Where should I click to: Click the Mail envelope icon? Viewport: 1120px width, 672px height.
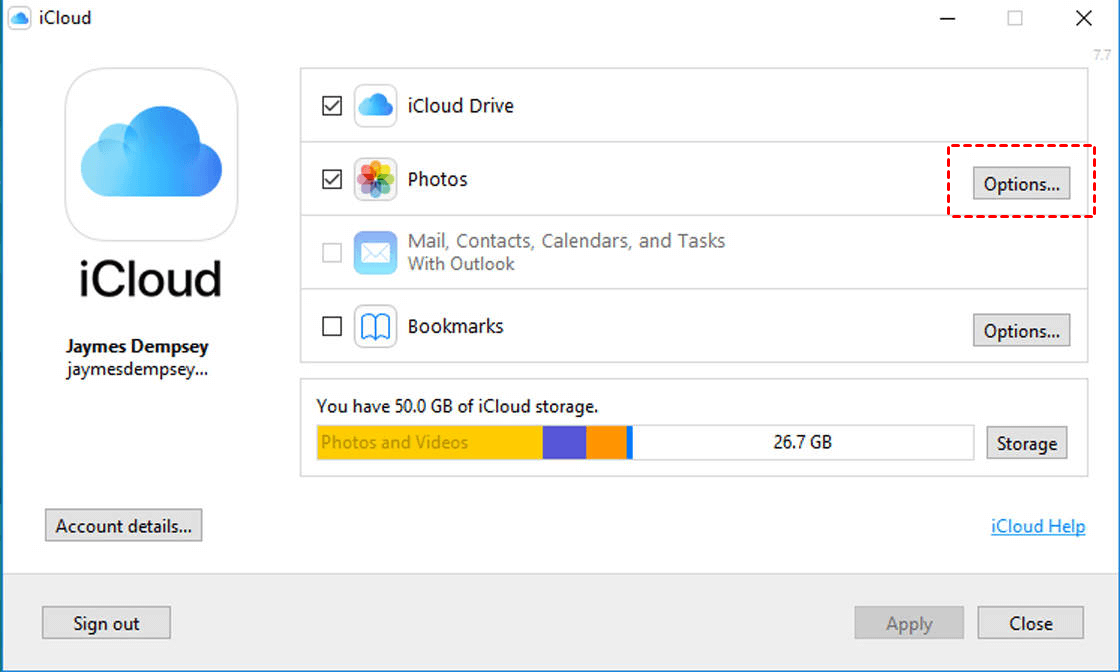376,253
